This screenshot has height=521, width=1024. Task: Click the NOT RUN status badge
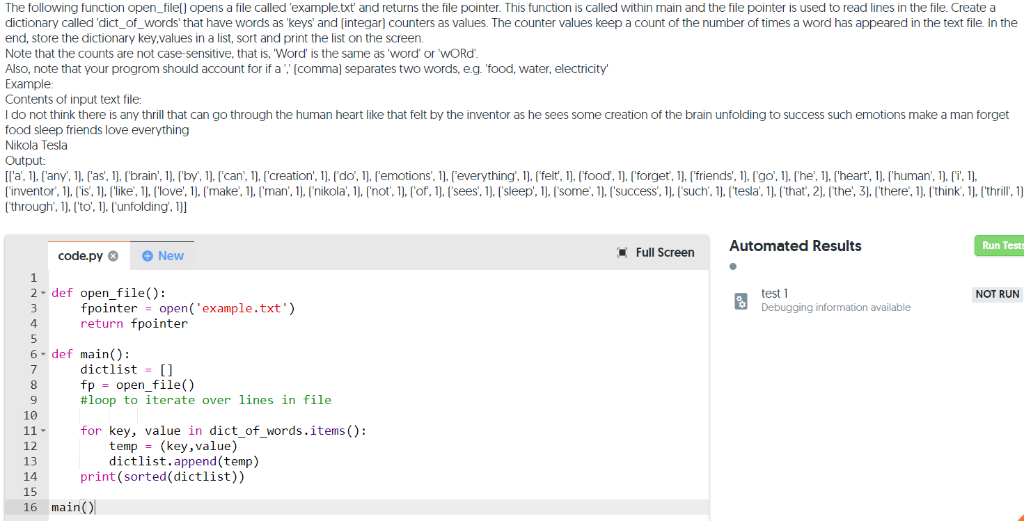[x=997, y=294]
